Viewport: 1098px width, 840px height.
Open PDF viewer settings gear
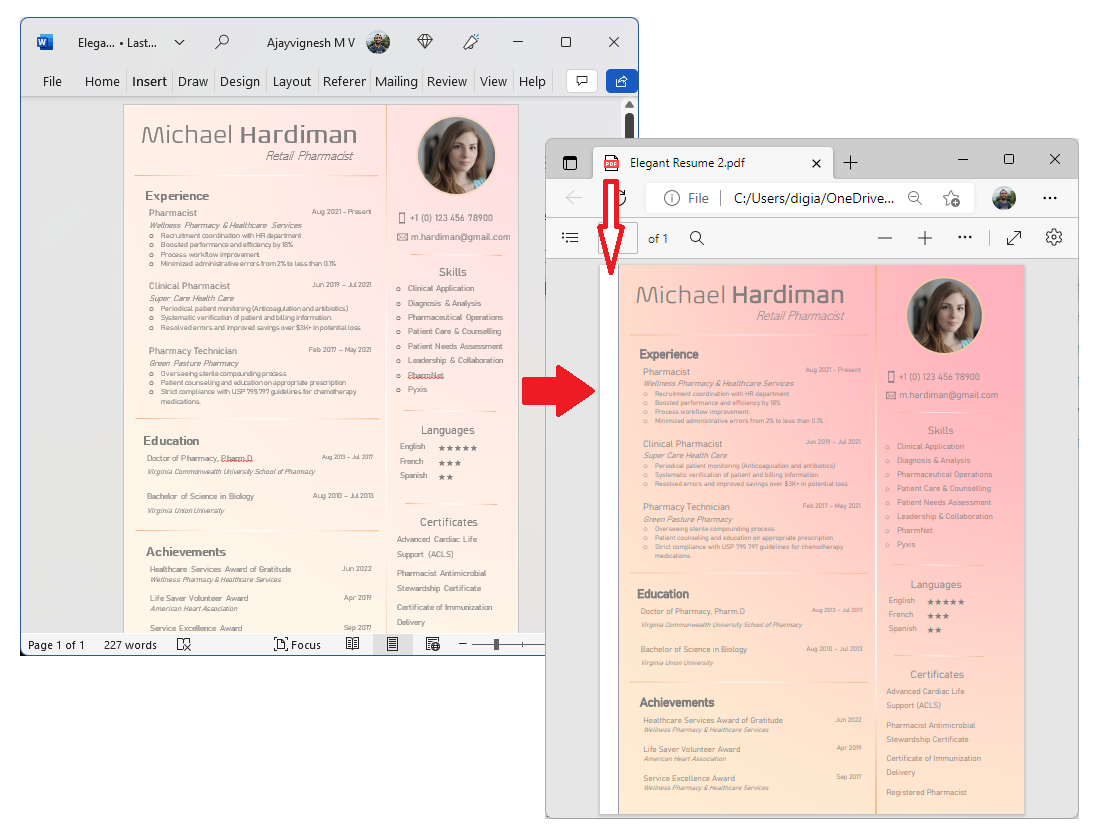(x=1053, y=238)
